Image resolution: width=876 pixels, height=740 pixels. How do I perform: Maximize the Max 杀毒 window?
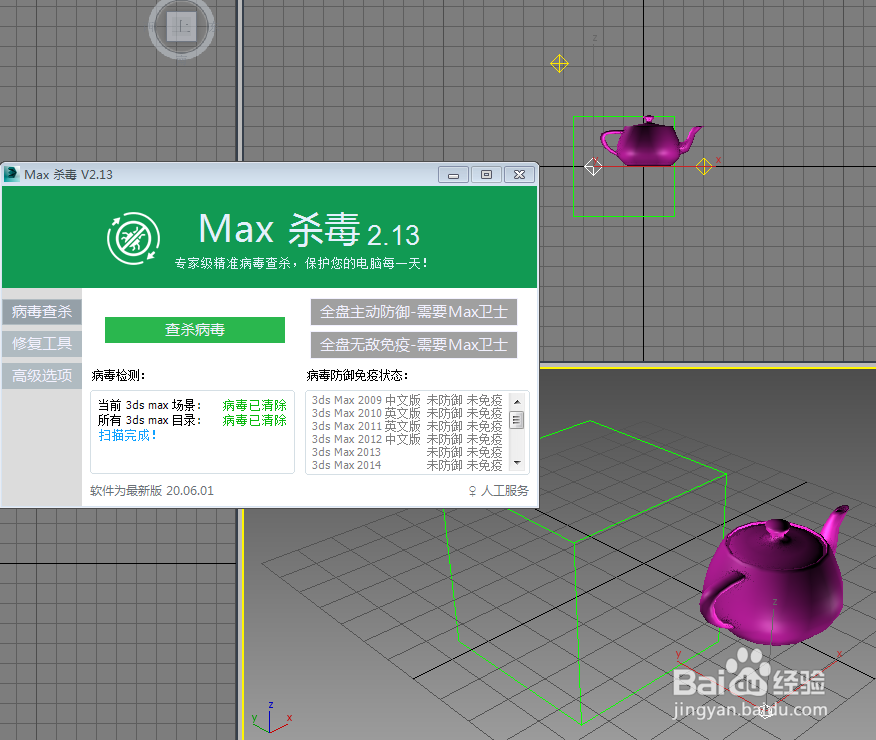(486, 175)
